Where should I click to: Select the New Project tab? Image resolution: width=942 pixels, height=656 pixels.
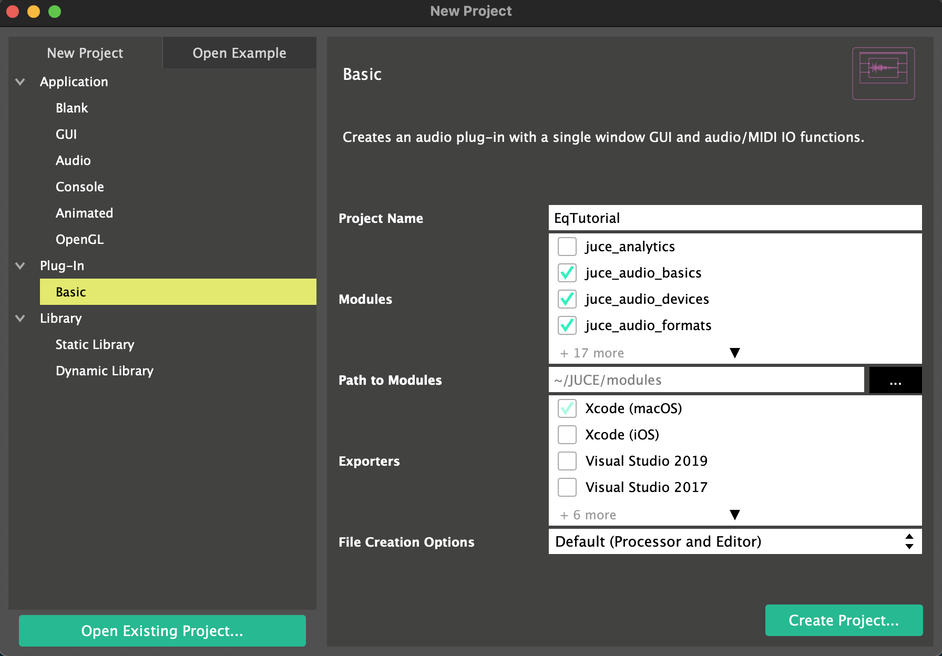(85, 53)
